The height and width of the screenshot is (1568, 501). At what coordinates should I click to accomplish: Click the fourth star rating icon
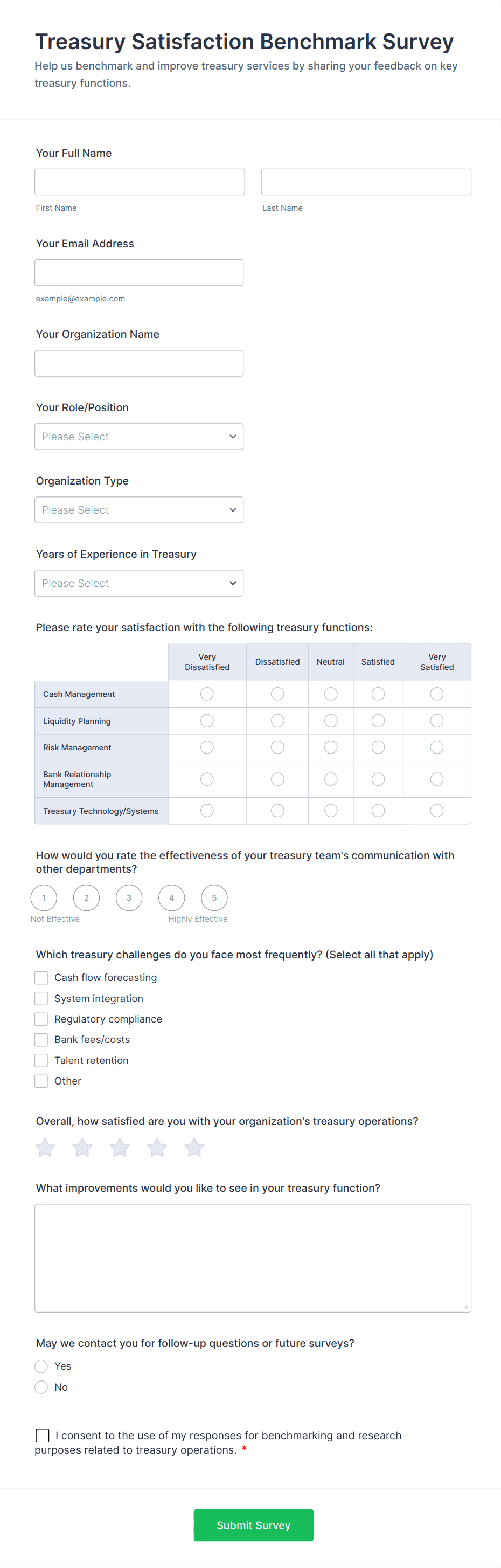(x=157, y=1148)
